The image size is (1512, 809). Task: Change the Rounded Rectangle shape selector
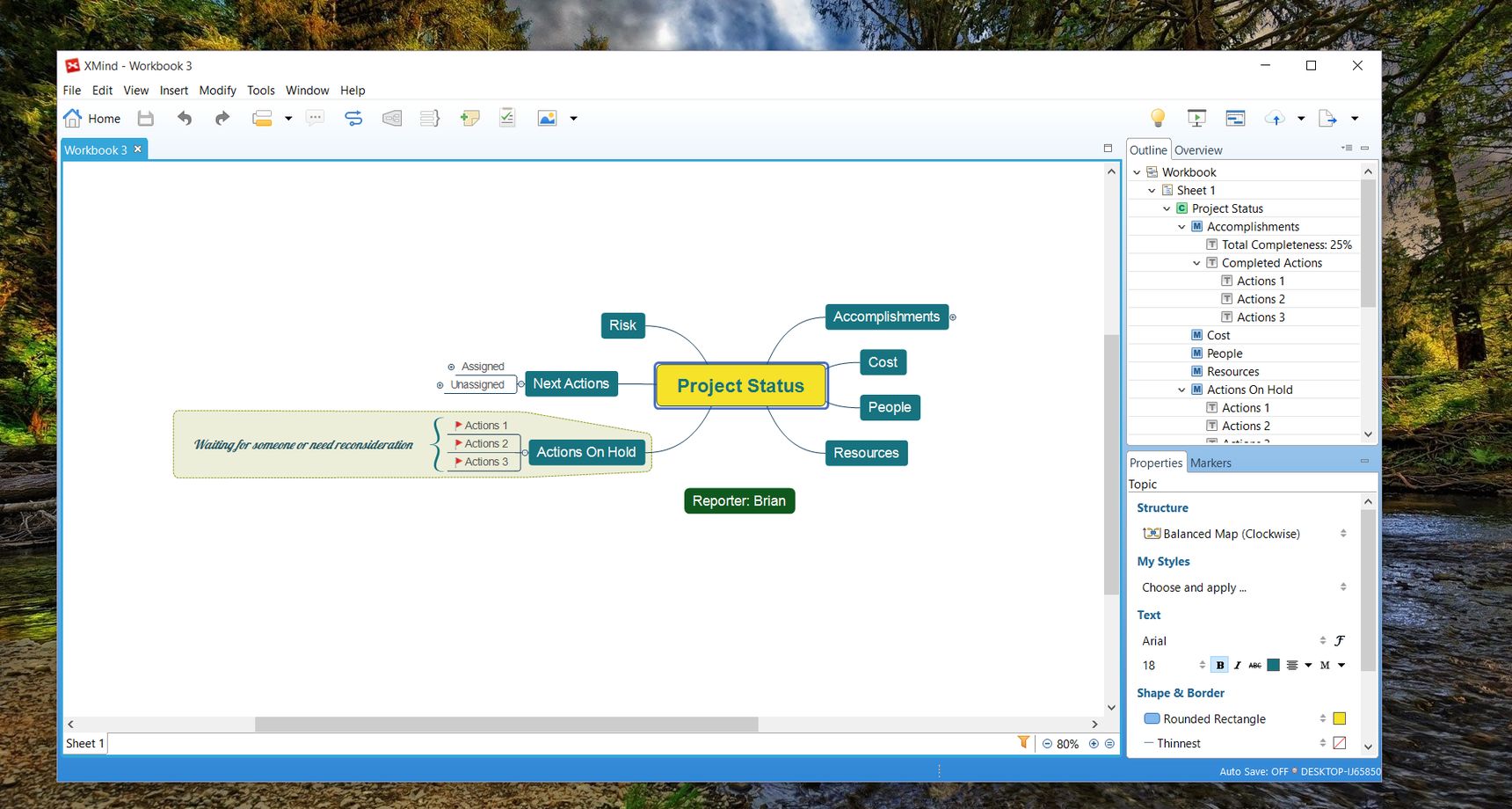(x=1234, y=719)
